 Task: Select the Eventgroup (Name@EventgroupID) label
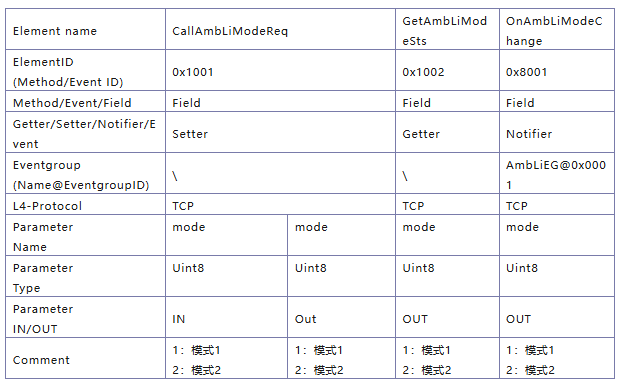81,175
